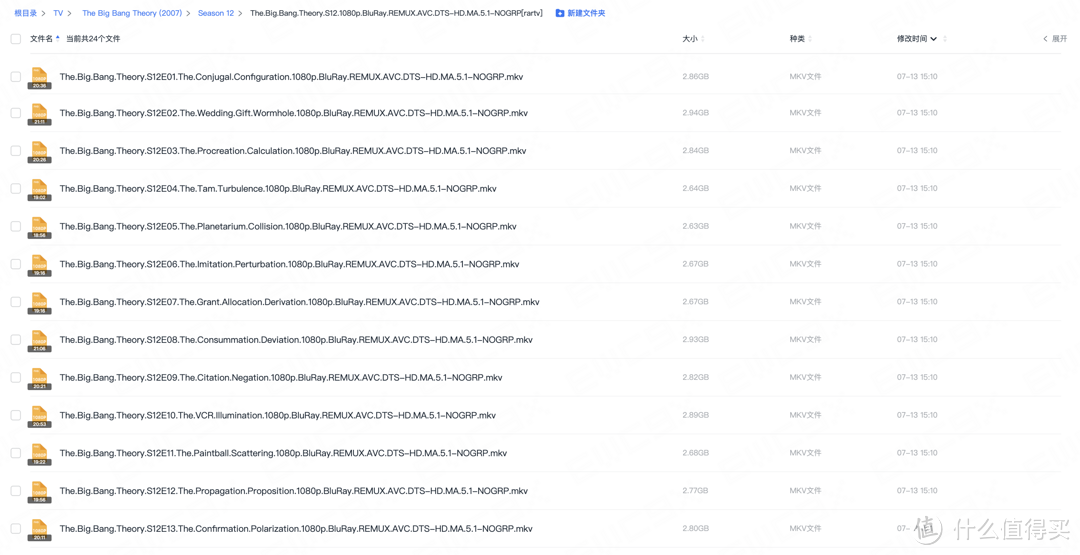The image size is (1080, 555).
Task: Go to Season 12 breadcrumb
Action: (x=216, y=13)
